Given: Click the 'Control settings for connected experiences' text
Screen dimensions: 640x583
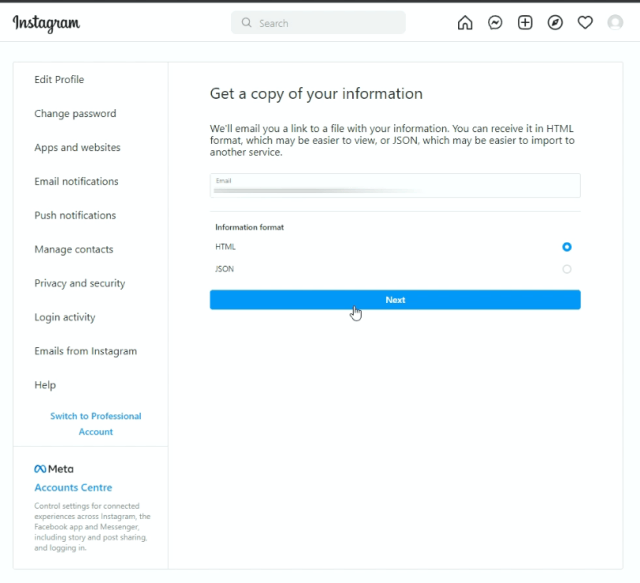Looking at the screenshot, I should [92, 527].
